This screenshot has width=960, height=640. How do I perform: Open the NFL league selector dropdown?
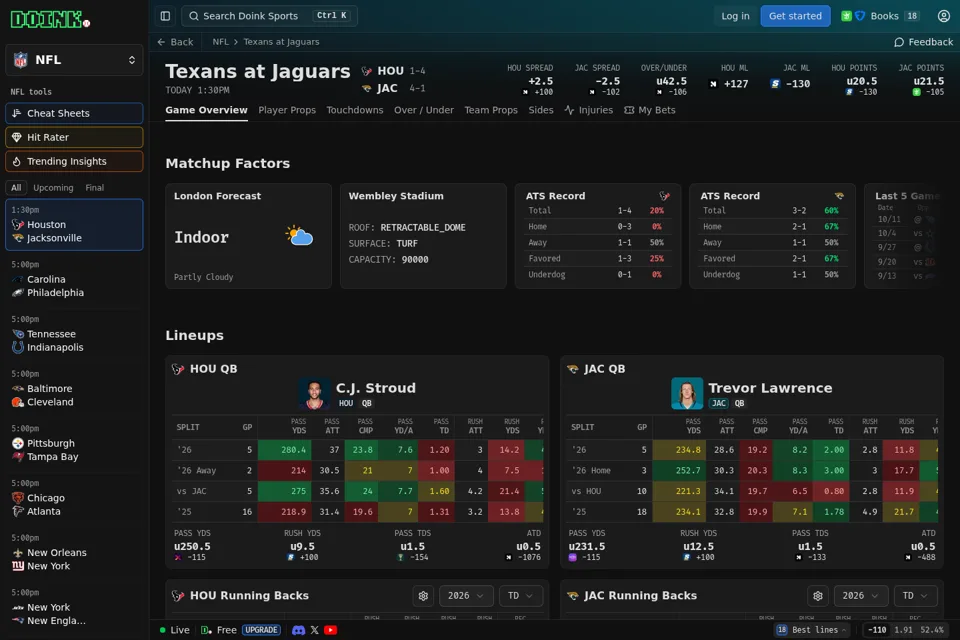pos(74,60)
